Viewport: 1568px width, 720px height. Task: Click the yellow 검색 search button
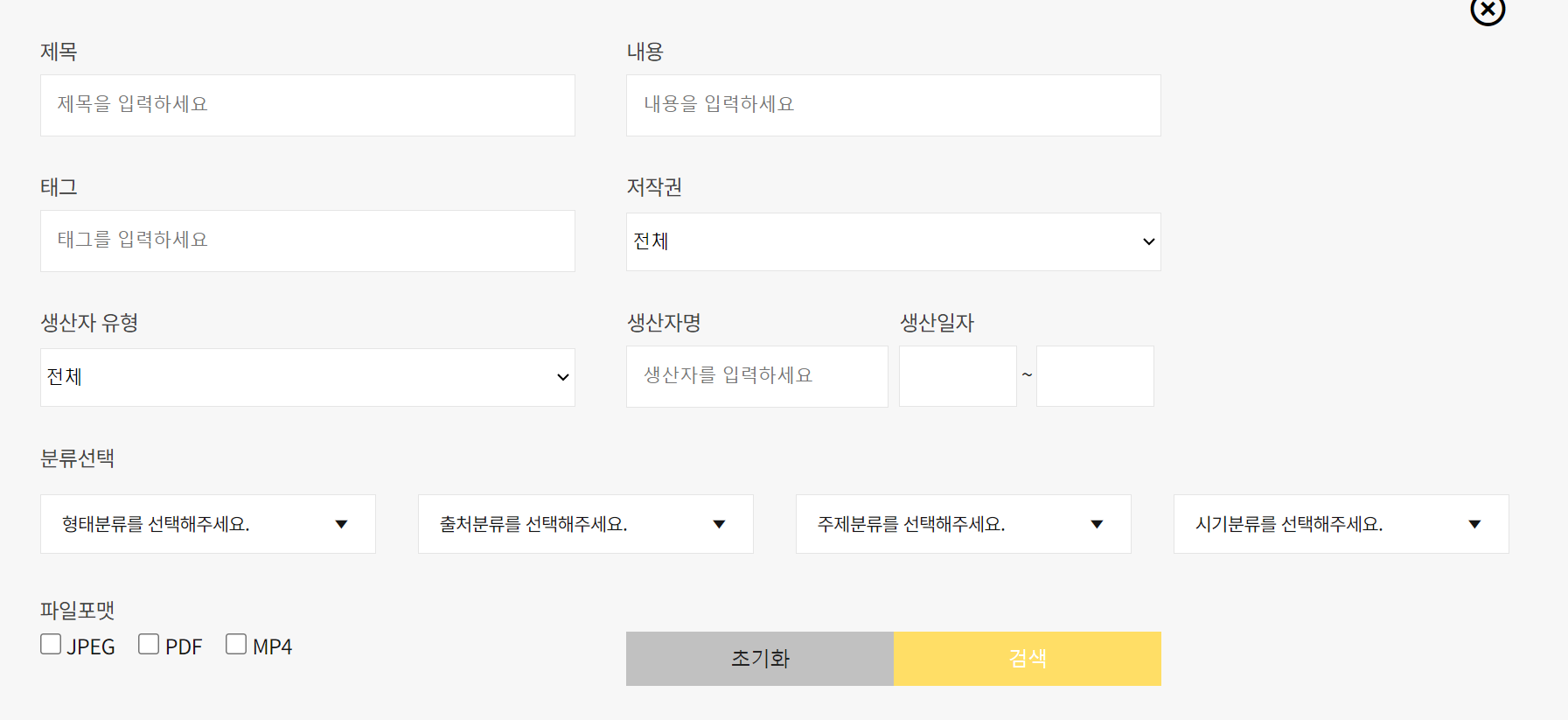(x=1027, y=659)
